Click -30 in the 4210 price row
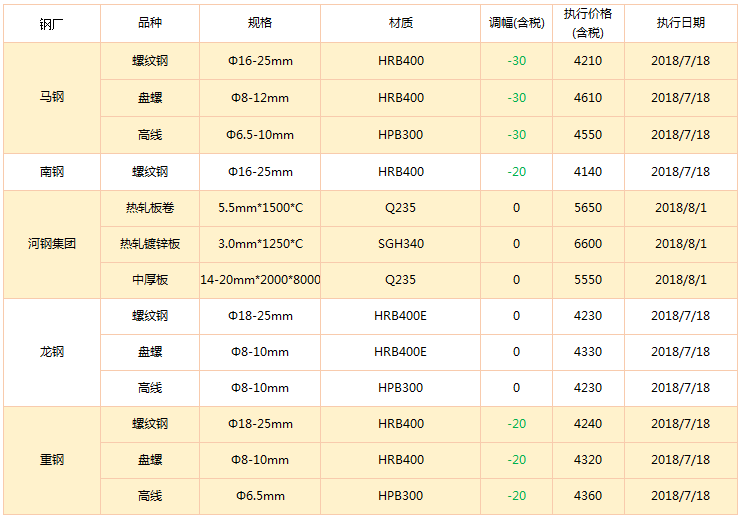 [517, 61]
